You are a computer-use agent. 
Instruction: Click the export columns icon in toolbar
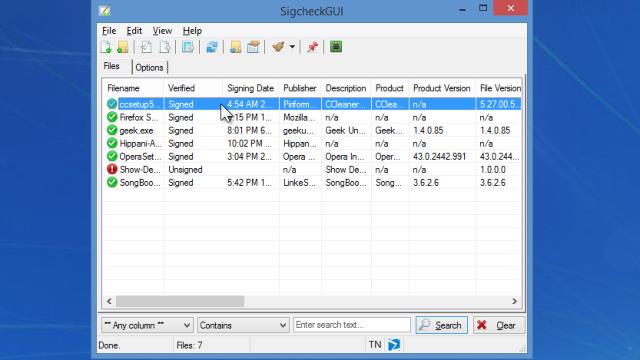click(x=188, y=47)
